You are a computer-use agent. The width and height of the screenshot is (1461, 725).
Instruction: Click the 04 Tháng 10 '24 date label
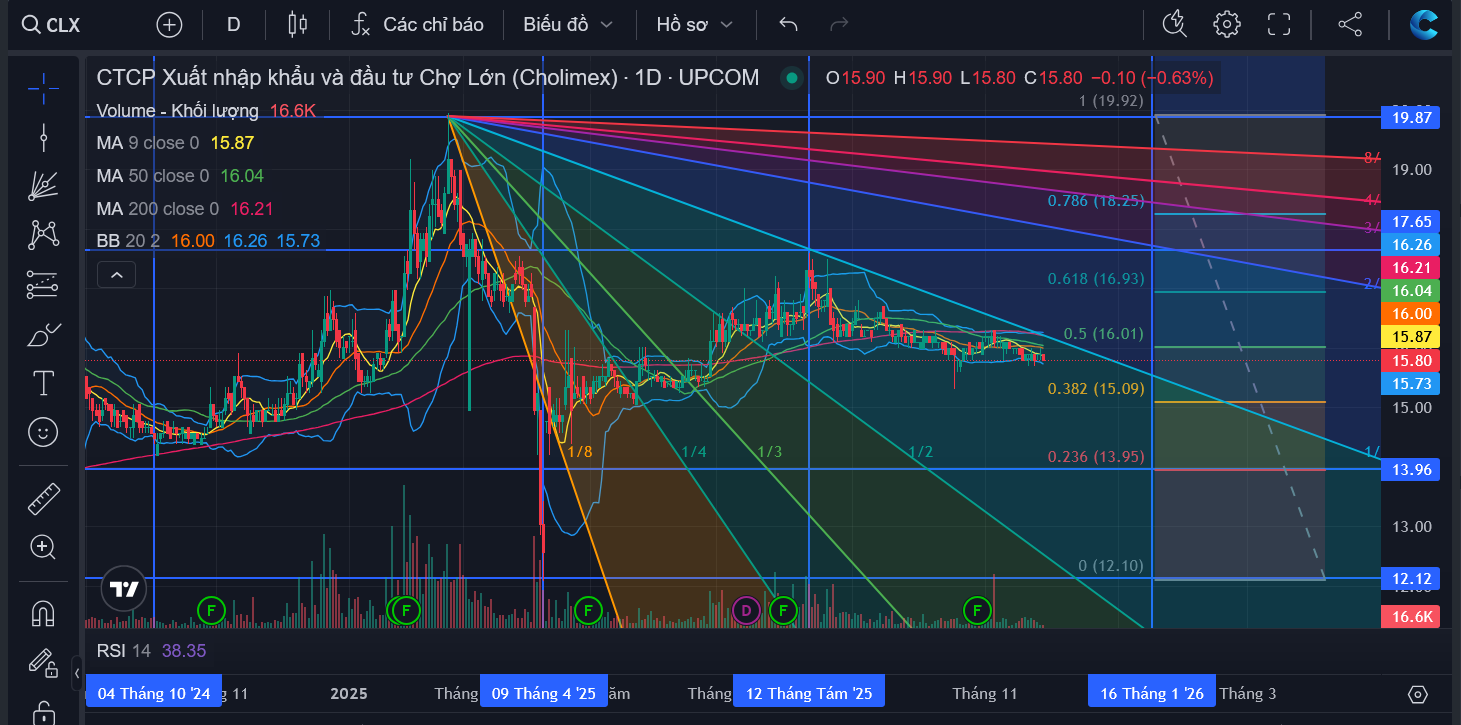coord(154,693)
